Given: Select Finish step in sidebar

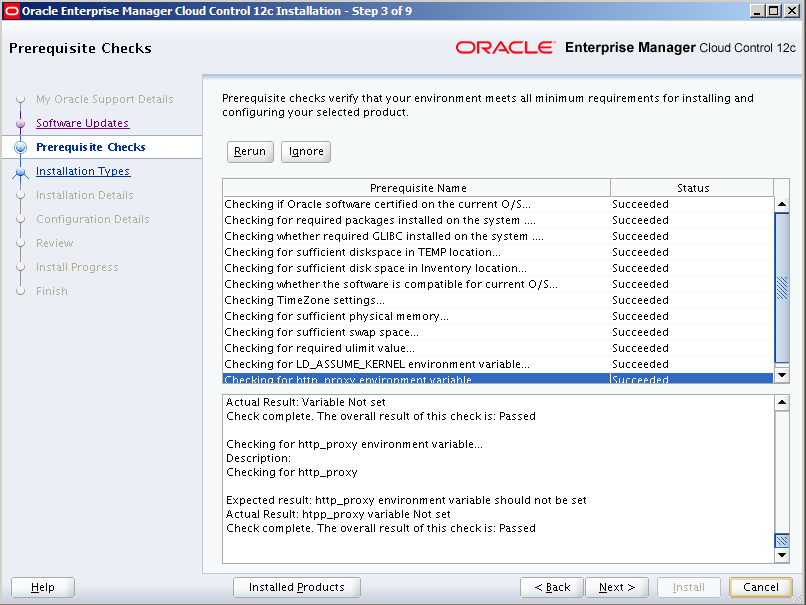Looking at the screenshot, I should [52, 291].
